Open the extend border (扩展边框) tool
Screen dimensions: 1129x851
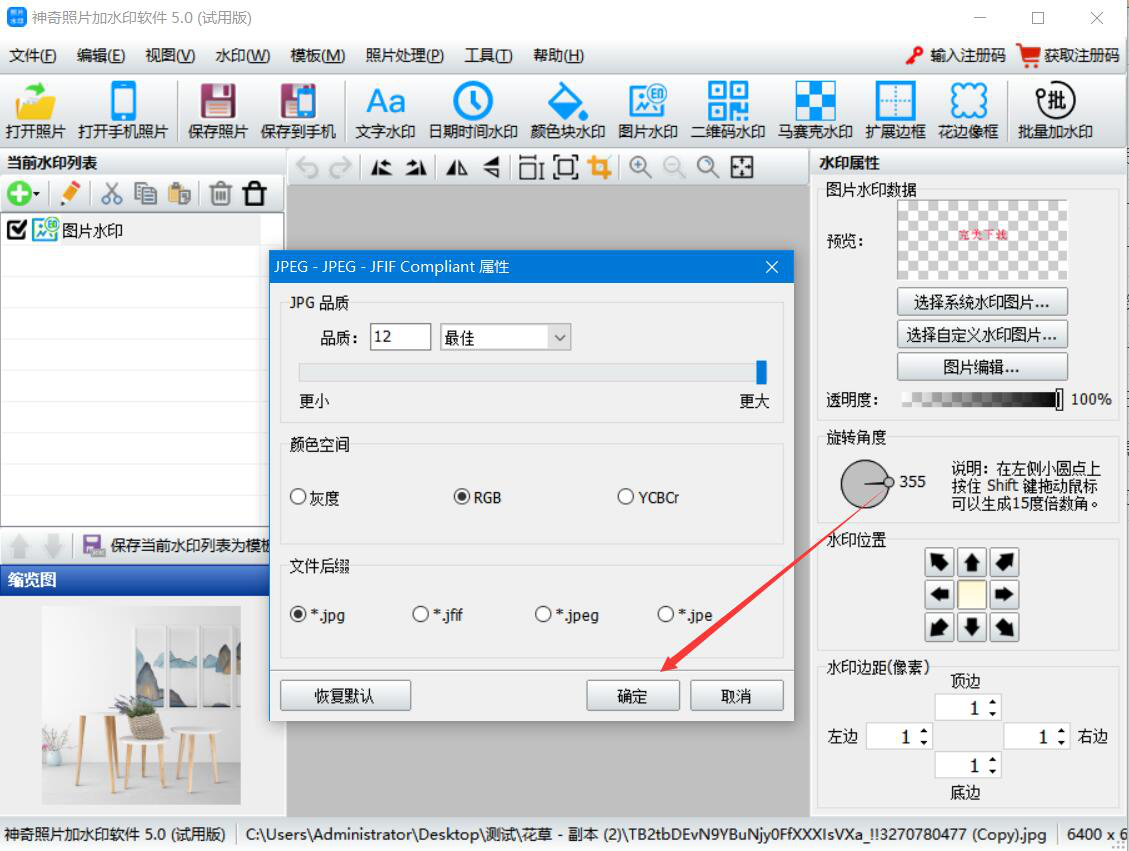(x=895, y=110)
